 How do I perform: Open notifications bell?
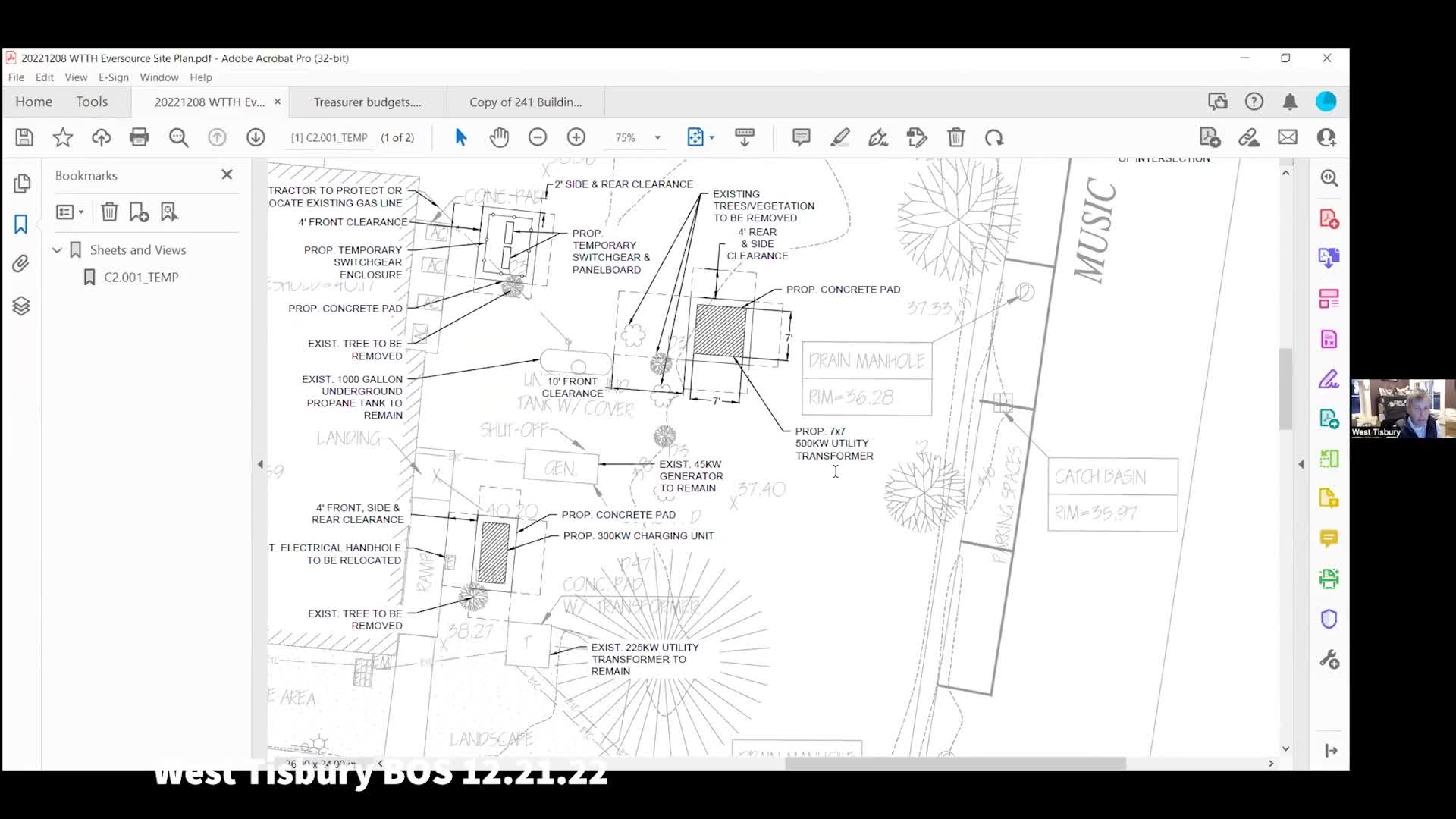(x=1290, y=102)
